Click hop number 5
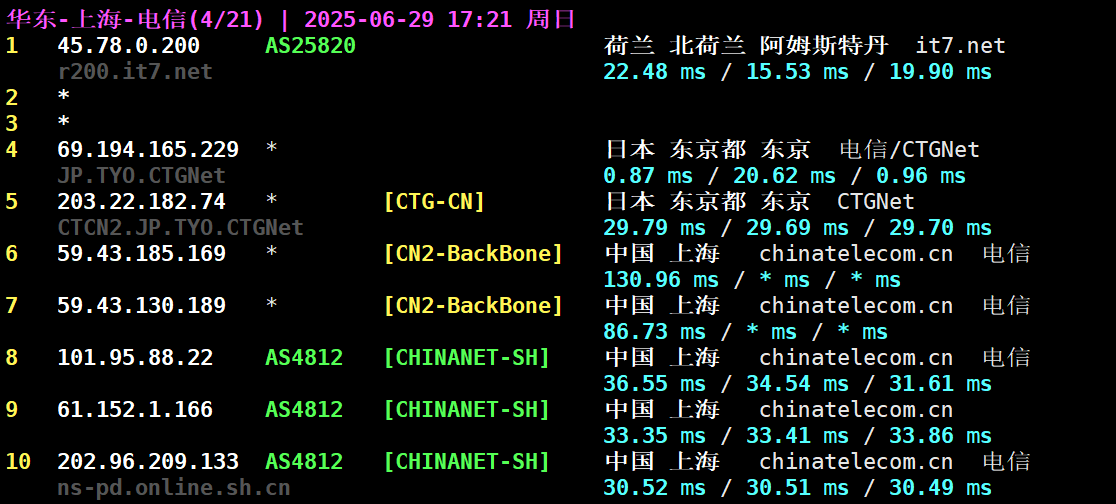The height and width of the screenshot is (504, 1116). click(11, 201)
